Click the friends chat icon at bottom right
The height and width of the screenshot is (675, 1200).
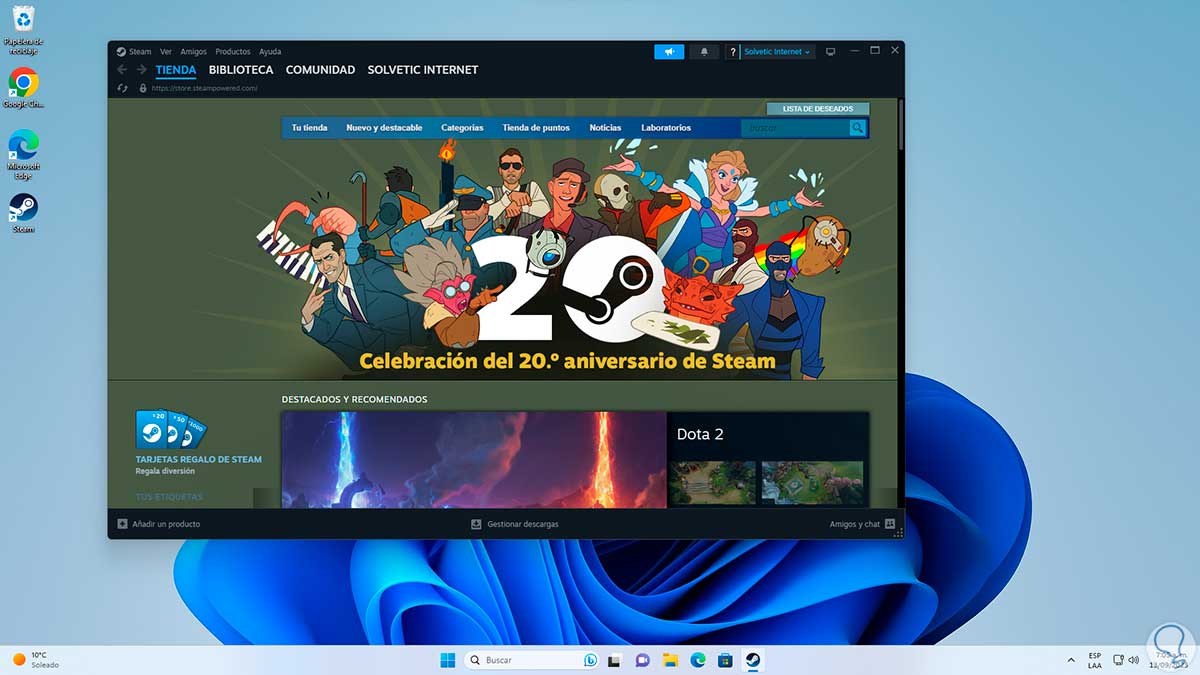[x=890, y=524]
